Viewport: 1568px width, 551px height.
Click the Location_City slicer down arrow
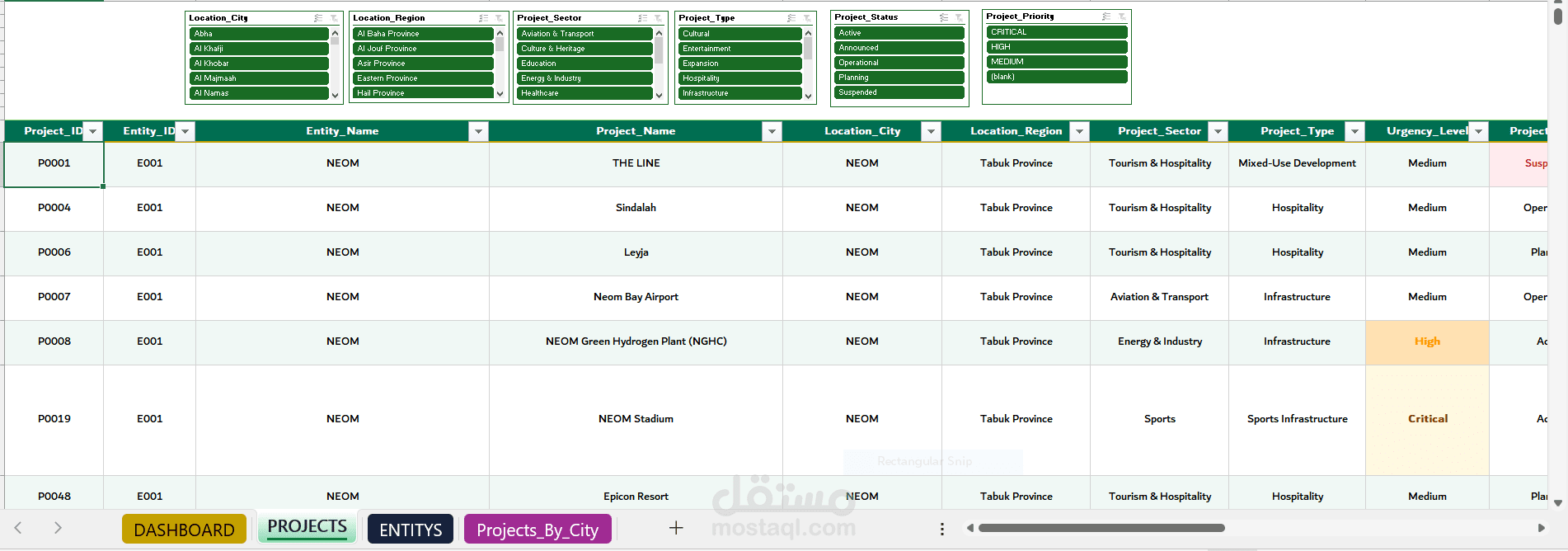(x=335, y=95)
